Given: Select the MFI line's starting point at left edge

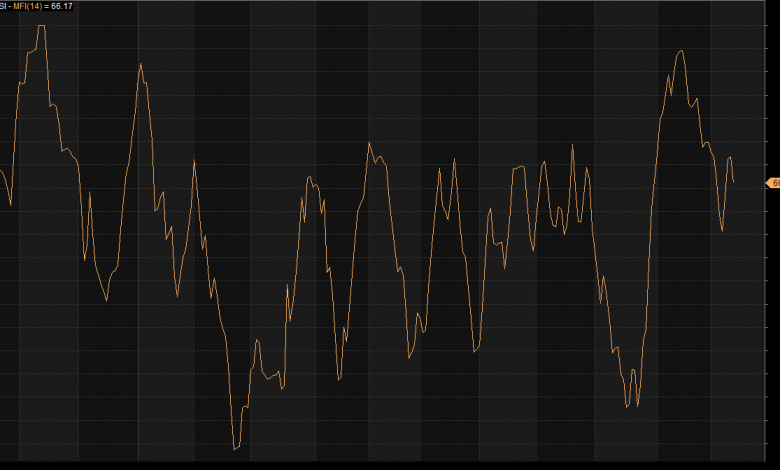Looking at the screenshot, I should click(x=1, y=171).
